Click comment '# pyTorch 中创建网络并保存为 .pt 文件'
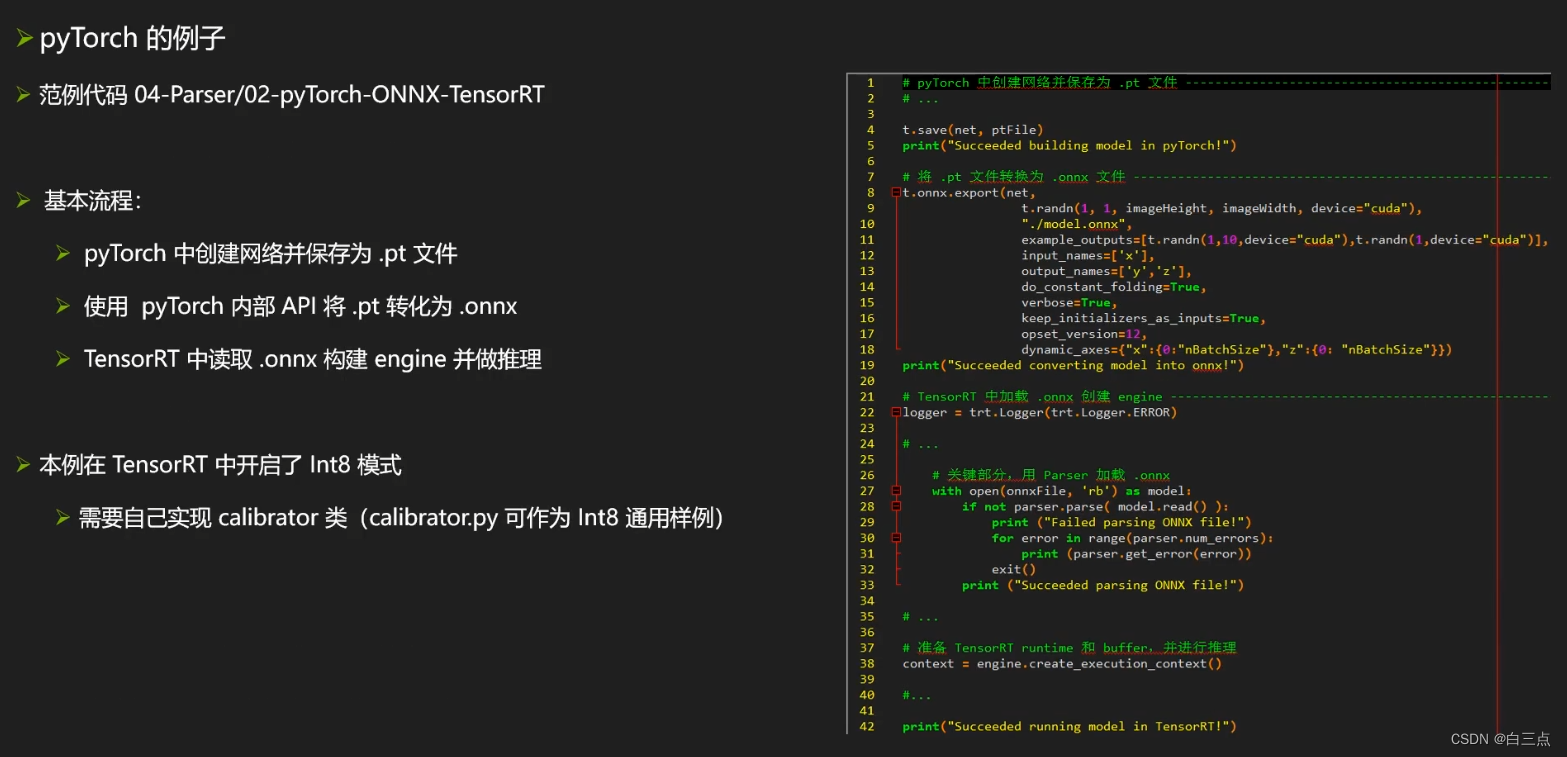The image size is (1567, 757). coord(1039,82)
